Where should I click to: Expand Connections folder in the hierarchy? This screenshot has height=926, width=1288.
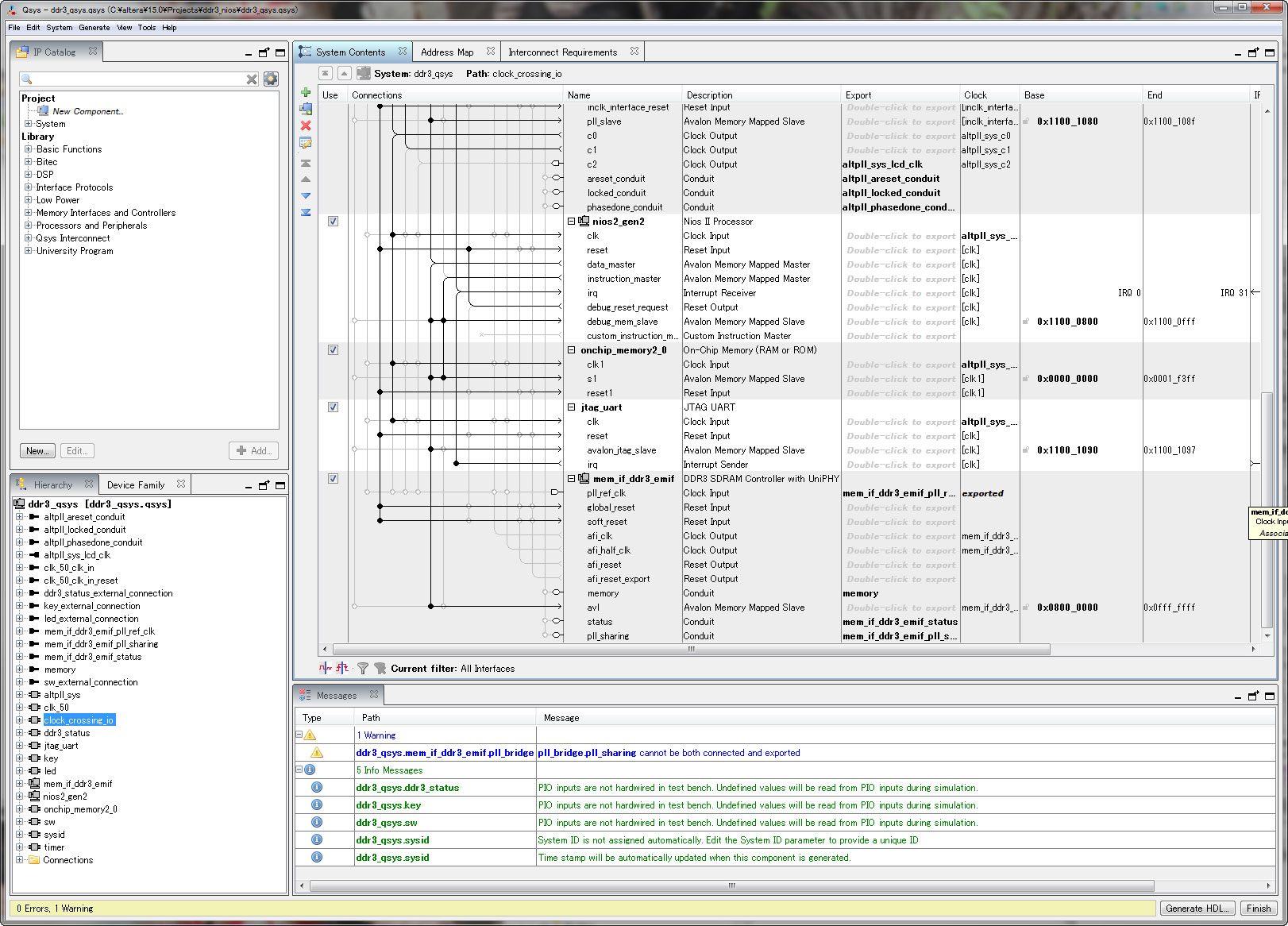click(19, 860)
